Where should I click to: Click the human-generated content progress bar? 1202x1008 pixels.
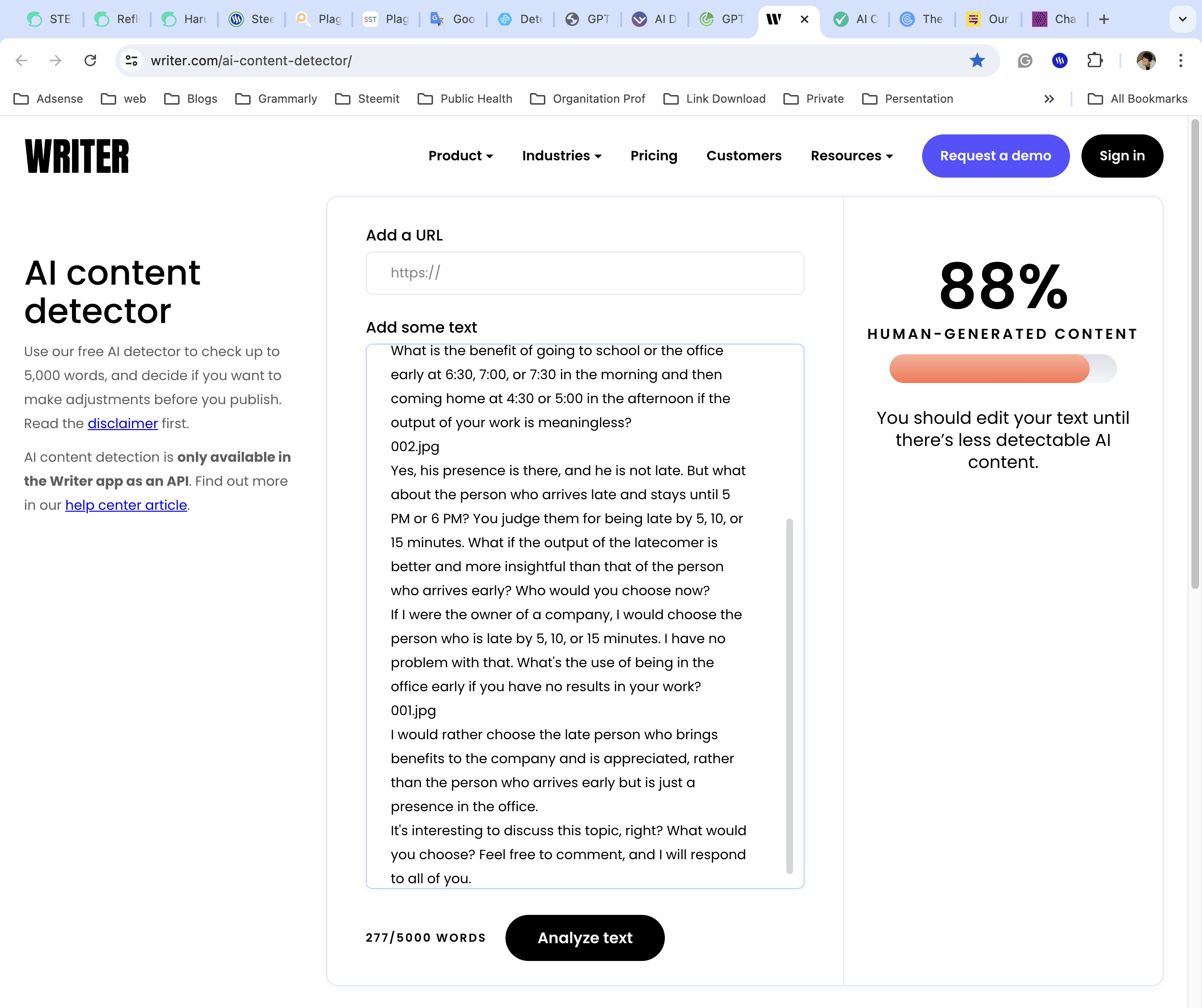1003,369
